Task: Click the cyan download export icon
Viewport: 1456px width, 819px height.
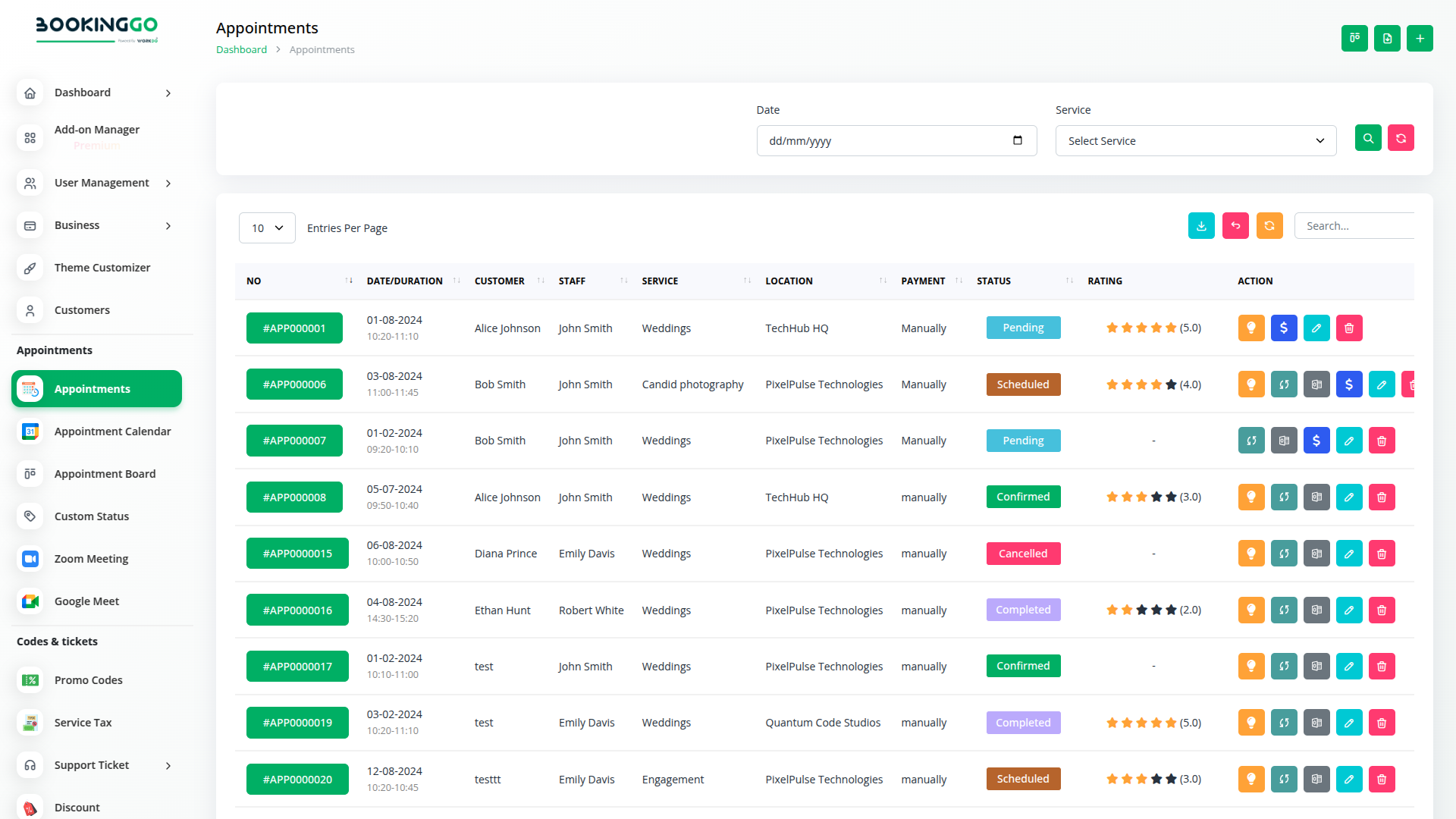Action: (1201, 226)
